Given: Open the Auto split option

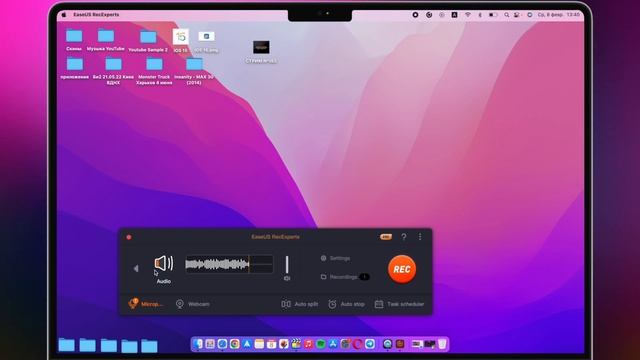Looking at the screenshot, I should coord(300,304).
